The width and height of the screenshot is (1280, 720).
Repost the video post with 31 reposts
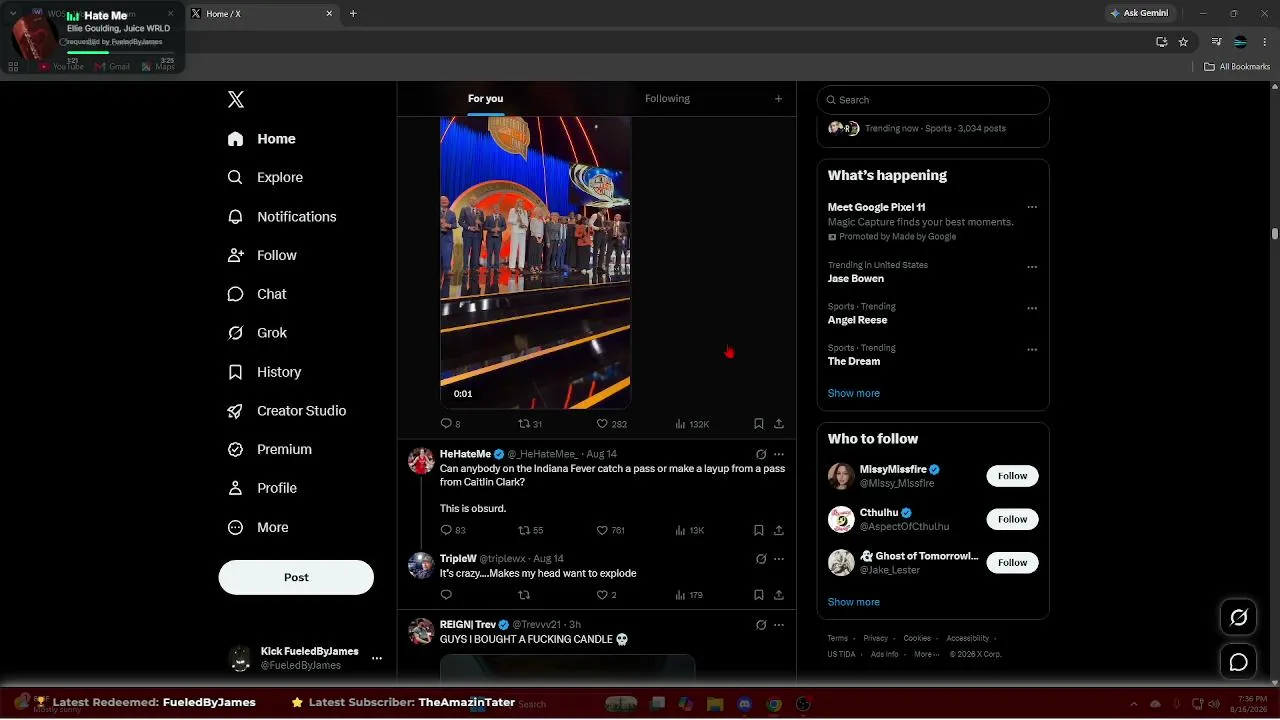pos(530,424)
